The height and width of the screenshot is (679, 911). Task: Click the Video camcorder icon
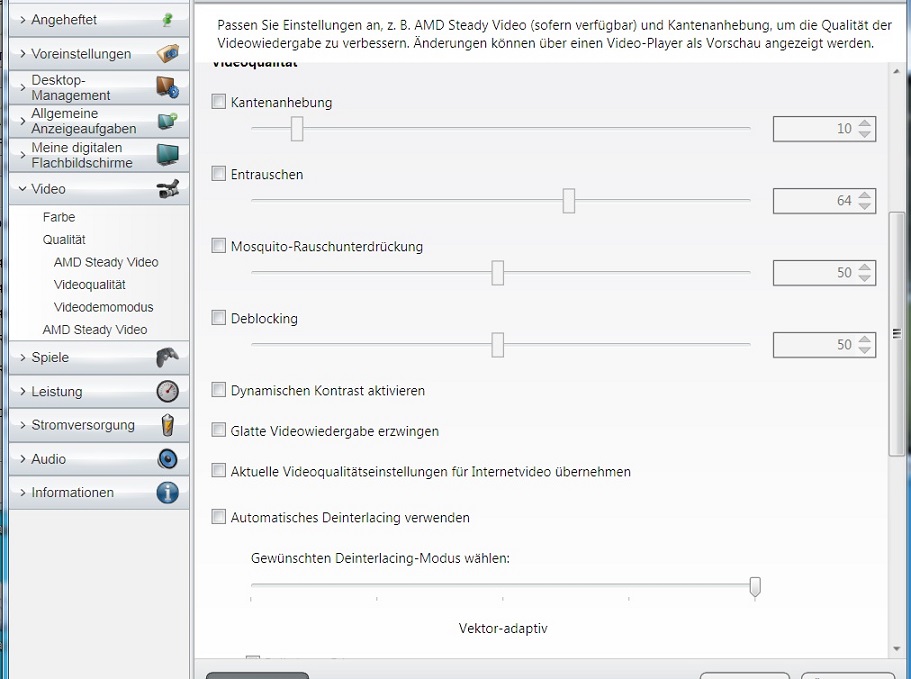pyautogui.click(x=167, y=189)
